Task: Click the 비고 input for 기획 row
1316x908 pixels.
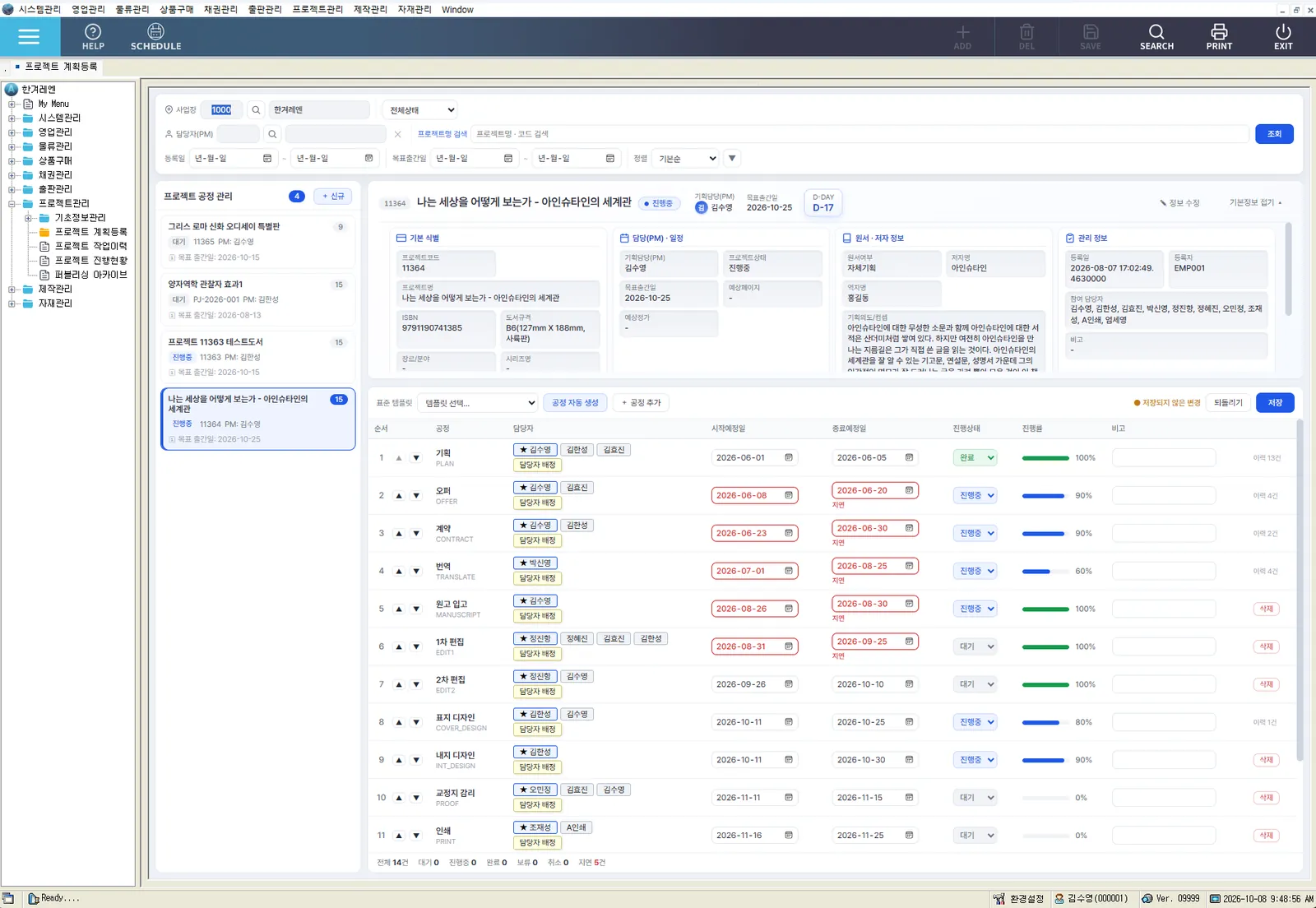Action: point(1164,458)
